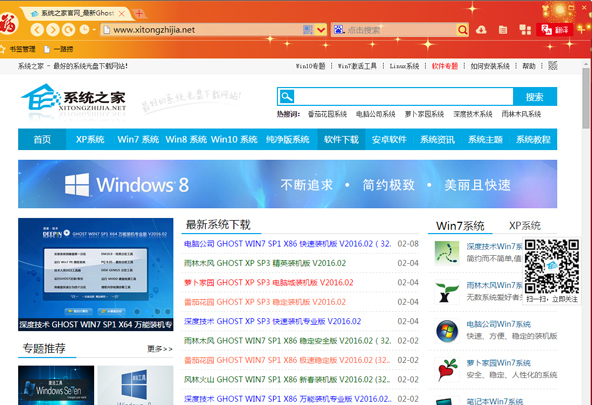Open a new tab with the plus button
592x405 pixels.
[139, 14]
